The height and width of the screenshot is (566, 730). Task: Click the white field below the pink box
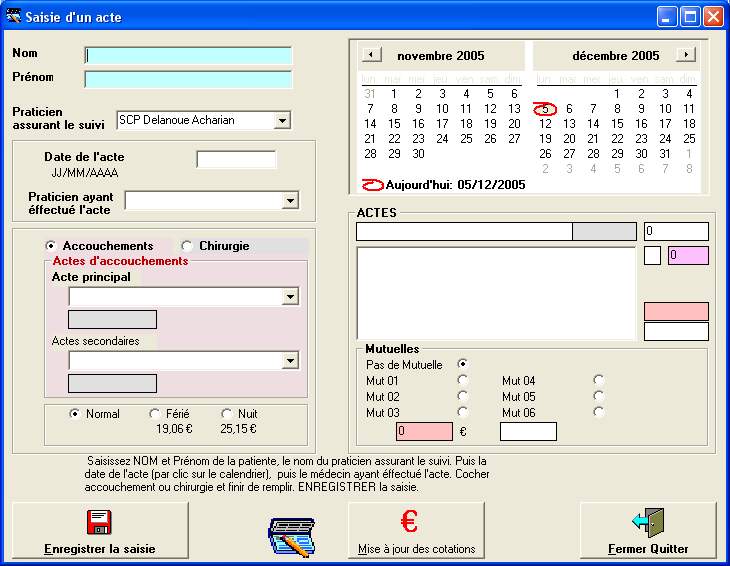[x=676, y=332]
